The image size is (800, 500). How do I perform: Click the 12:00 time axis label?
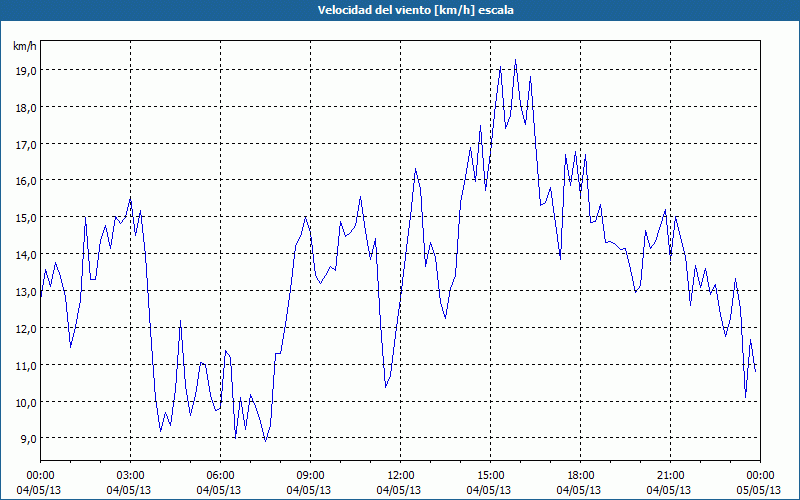click(x=399, y=476)
